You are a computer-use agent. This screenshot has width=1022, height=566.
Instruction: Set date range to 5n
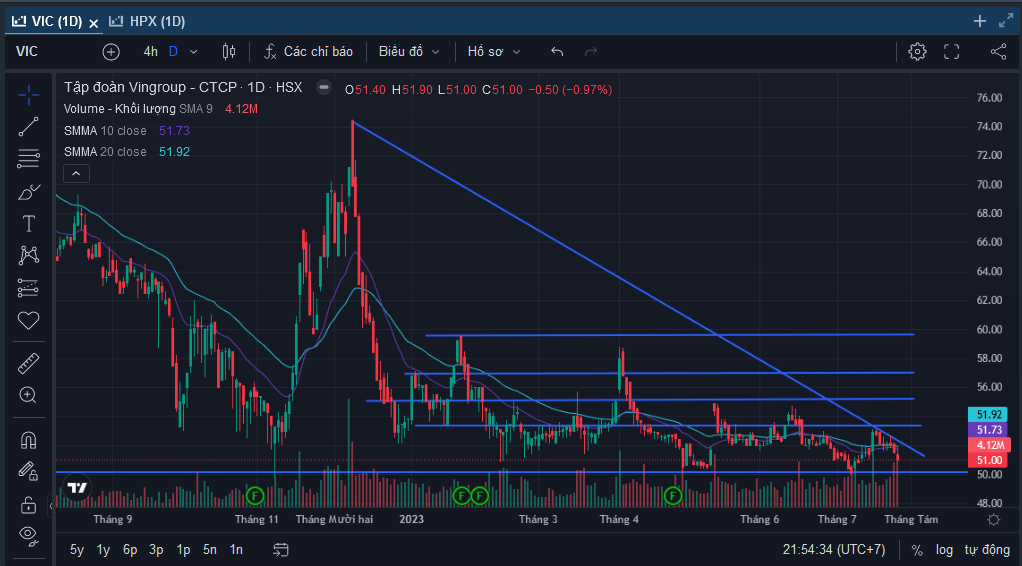click(x=210, y=550)
